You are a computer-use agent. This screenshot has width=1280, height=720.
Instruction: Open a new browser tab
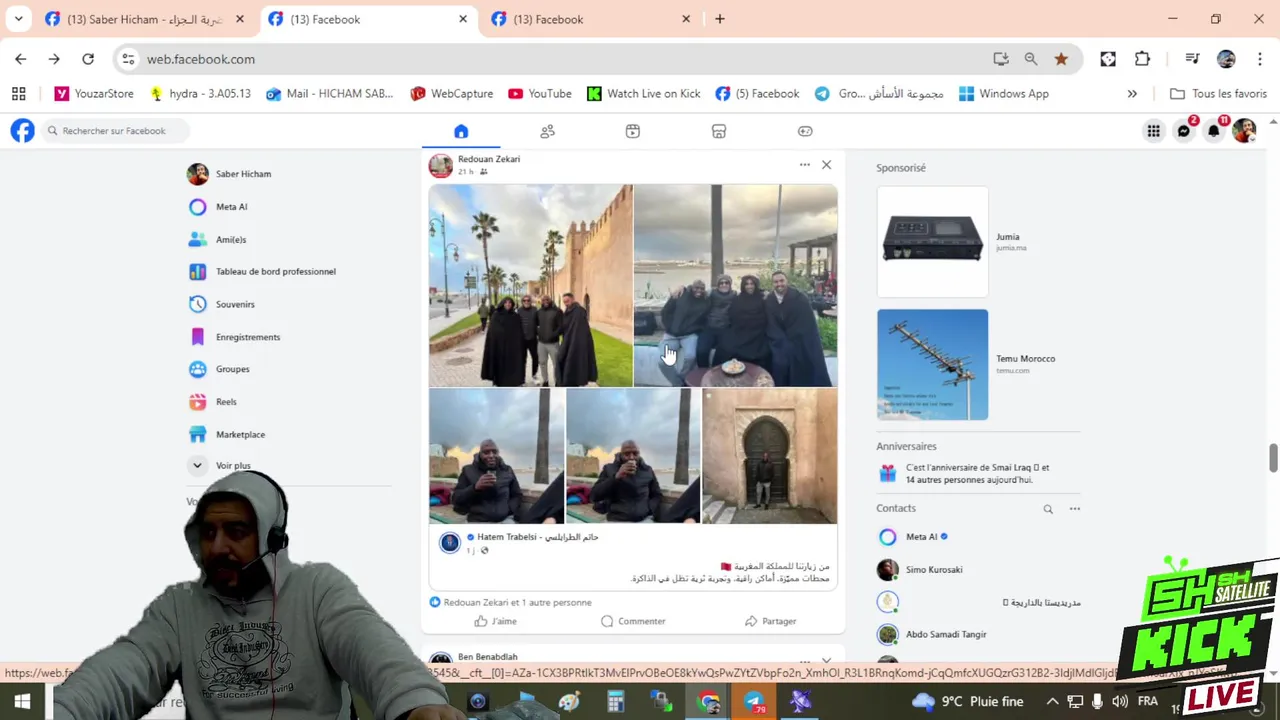[719, 19]
